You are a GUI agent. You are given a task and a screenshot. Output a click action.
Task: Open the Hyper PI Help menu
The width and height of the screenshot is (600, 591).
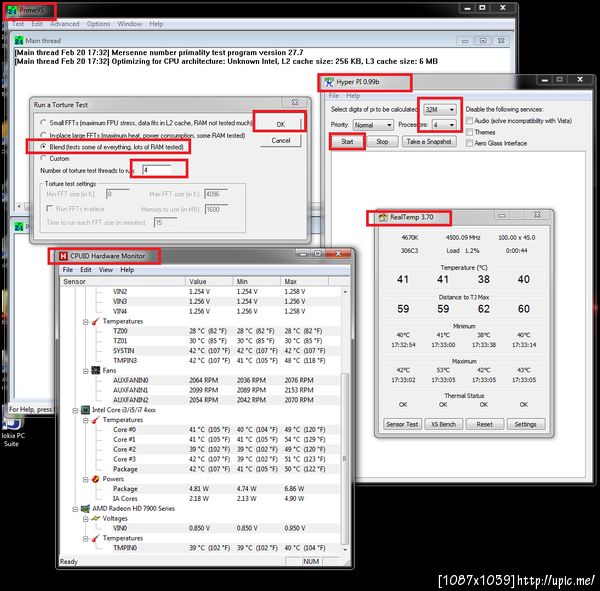tap(353, 96)
